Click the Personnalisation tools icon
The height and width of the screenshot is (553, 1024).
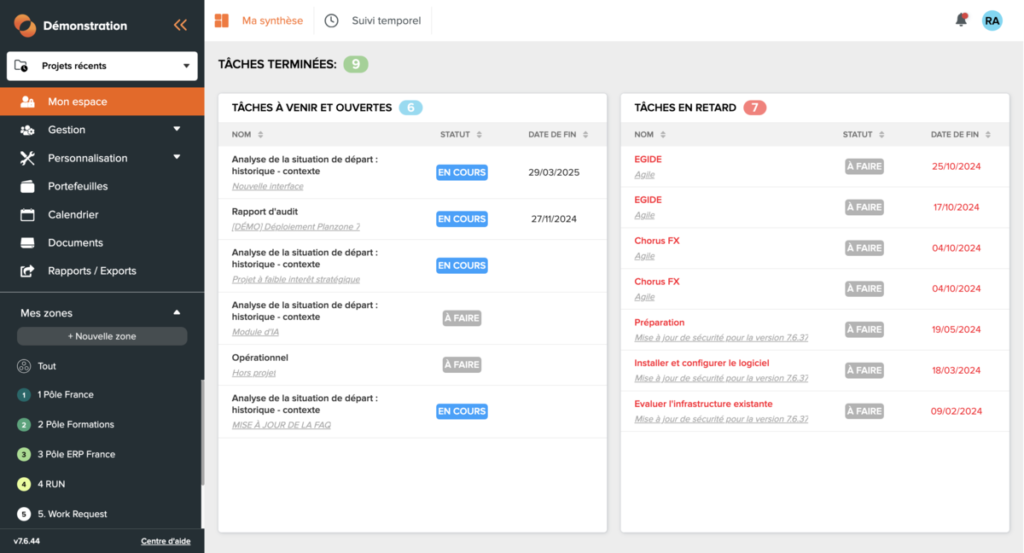pos(27,158)
